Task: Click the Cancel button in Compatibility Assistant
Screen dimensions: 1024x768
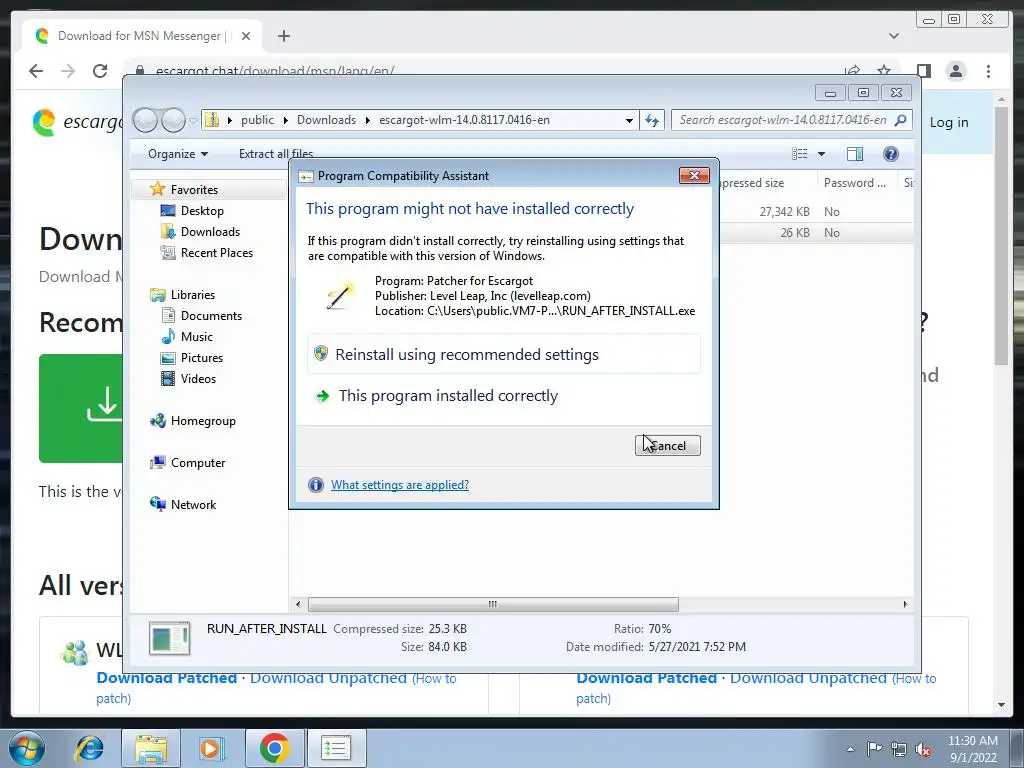Action: click(x=667, y=445)
